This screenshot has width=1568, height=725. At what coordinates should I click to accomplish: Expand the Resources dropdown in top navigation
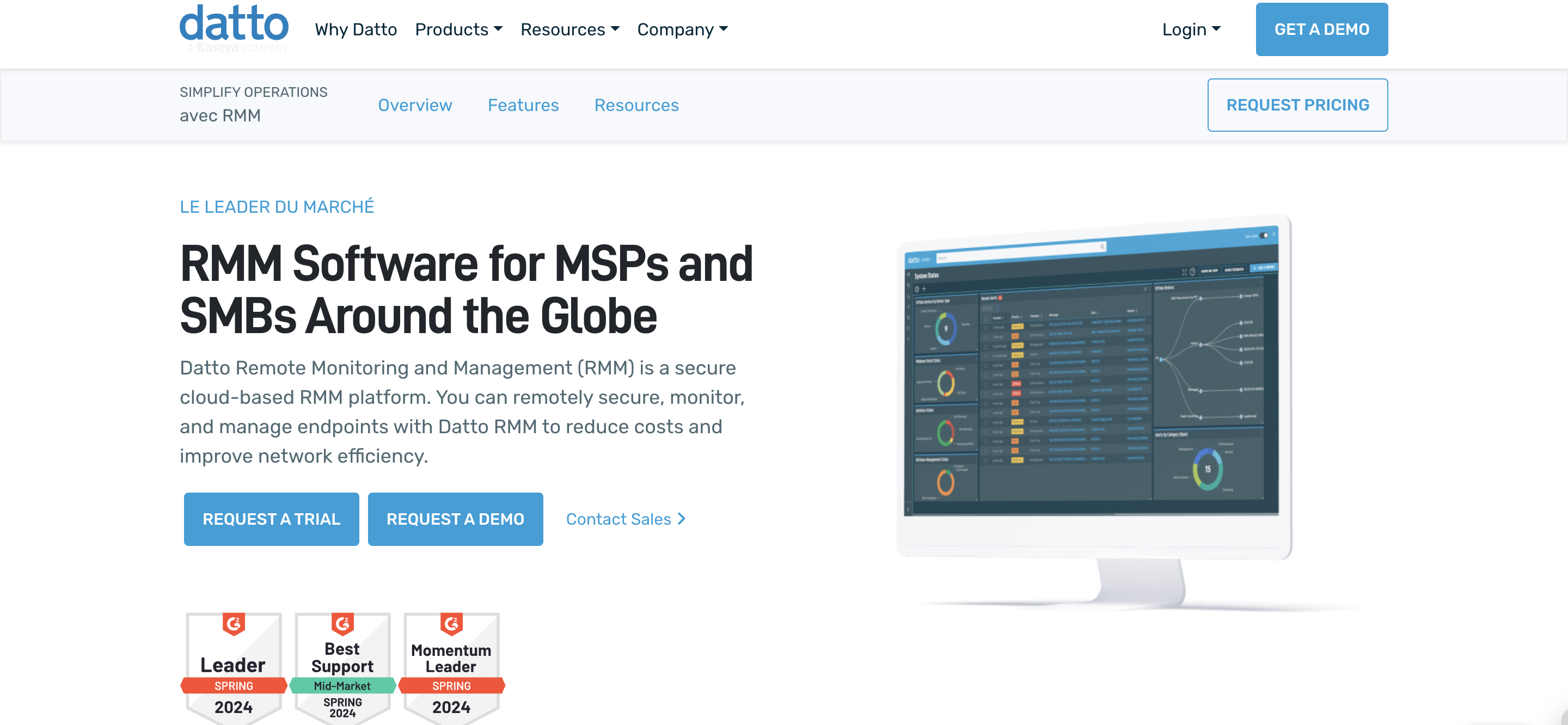tap(569, 29)
